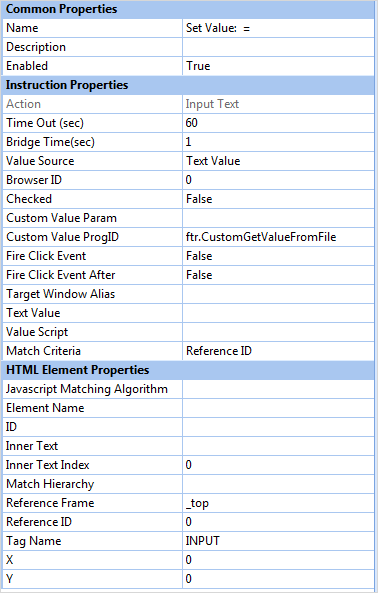The height and width of the screenshot is (593, 378).
Task: Toggle the Enabled True value
Action: coord(279,66)
